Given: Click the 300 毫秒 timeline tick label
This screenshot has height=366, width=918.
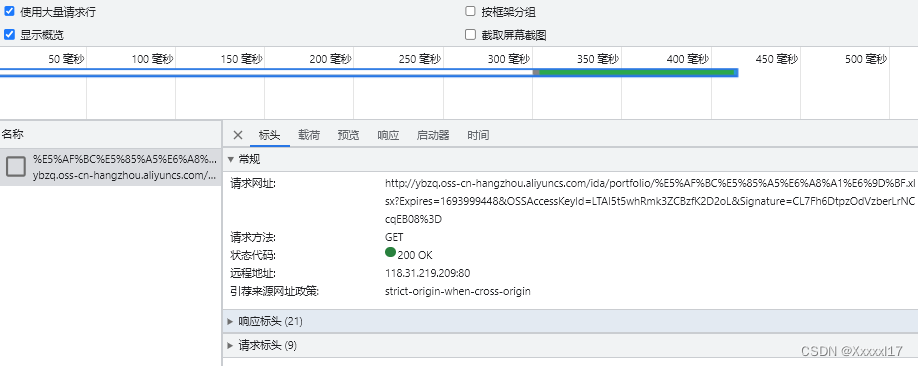Looking at the screenshot, I should pos(509,59).
